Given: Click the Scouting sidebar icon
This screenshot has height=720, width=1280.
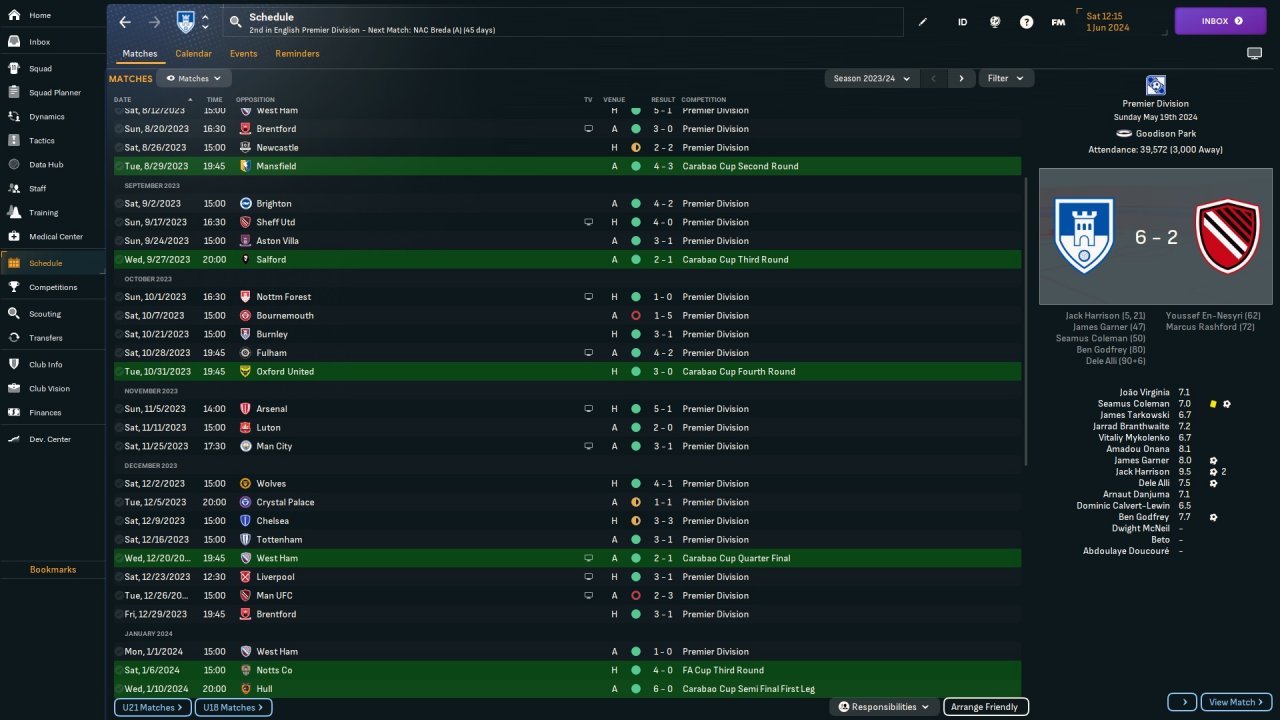Looking at the screenshot, I should (14, 313).
